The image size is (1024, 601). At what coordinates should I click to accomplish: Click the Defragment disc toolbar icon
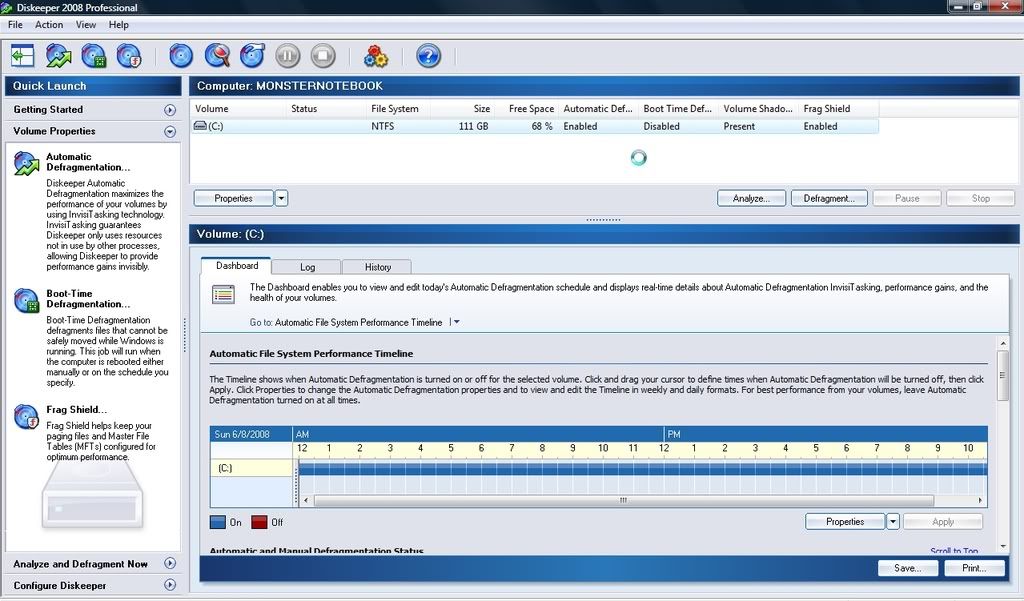(252, 56)
